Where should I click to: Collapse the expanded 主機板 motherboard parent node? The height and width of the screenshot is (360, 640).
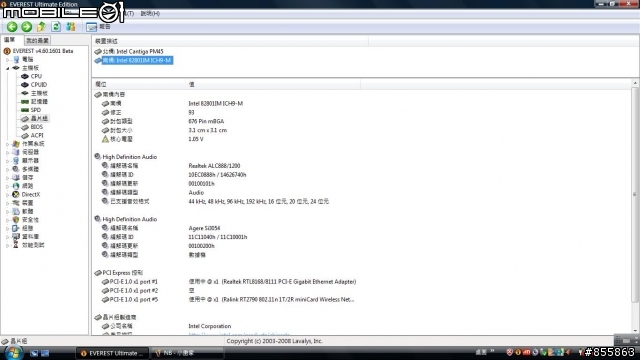coord(7,68)
